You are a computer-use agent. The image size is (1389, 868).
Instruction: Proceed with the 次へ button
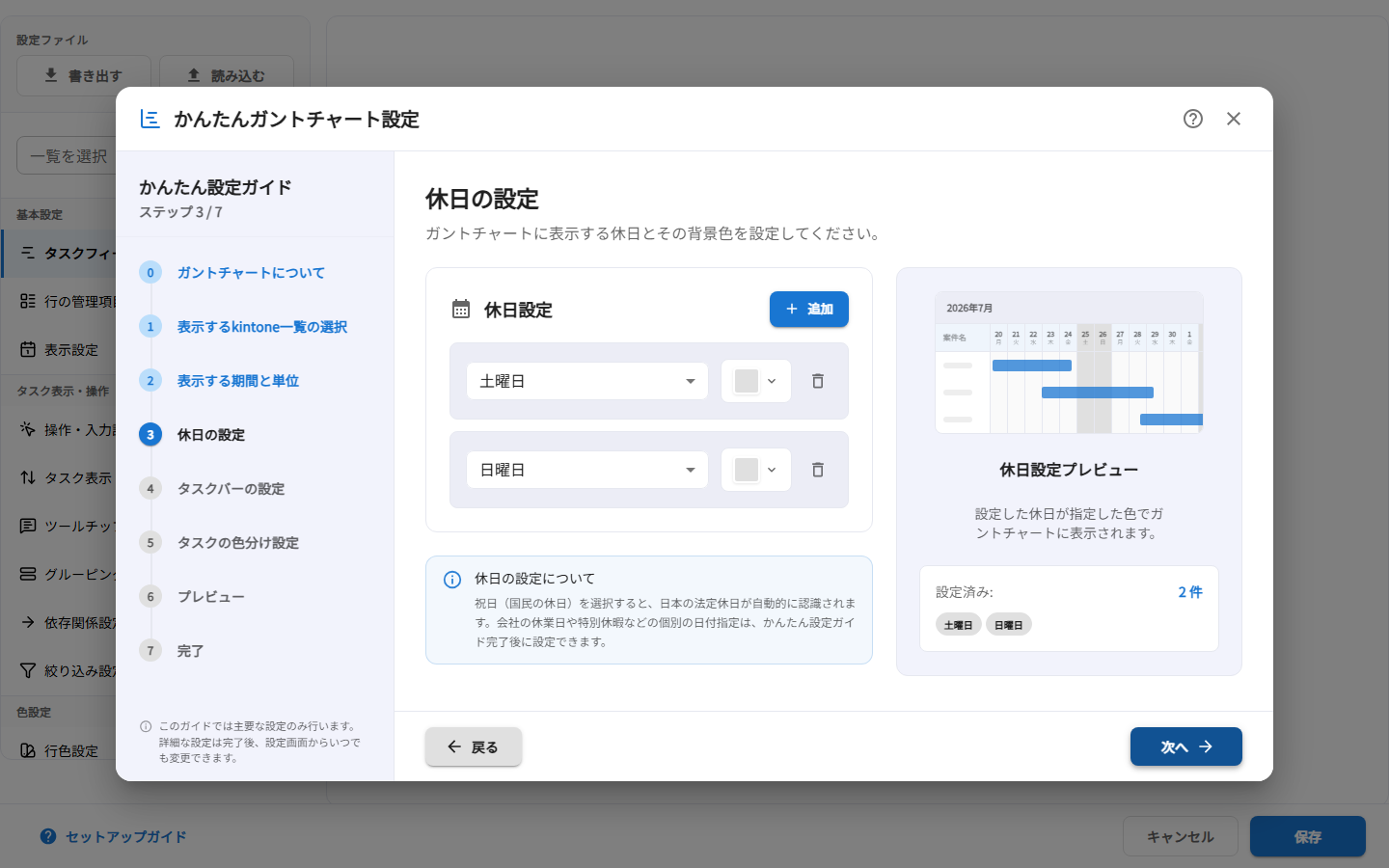click(1186, 746)
